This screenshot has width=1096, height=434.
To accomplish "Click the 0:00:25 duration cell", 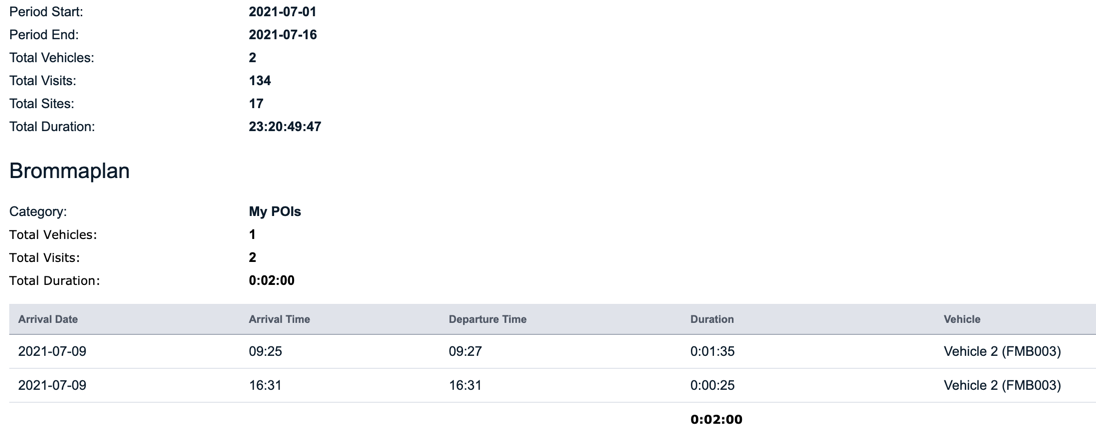I will 712,386.
